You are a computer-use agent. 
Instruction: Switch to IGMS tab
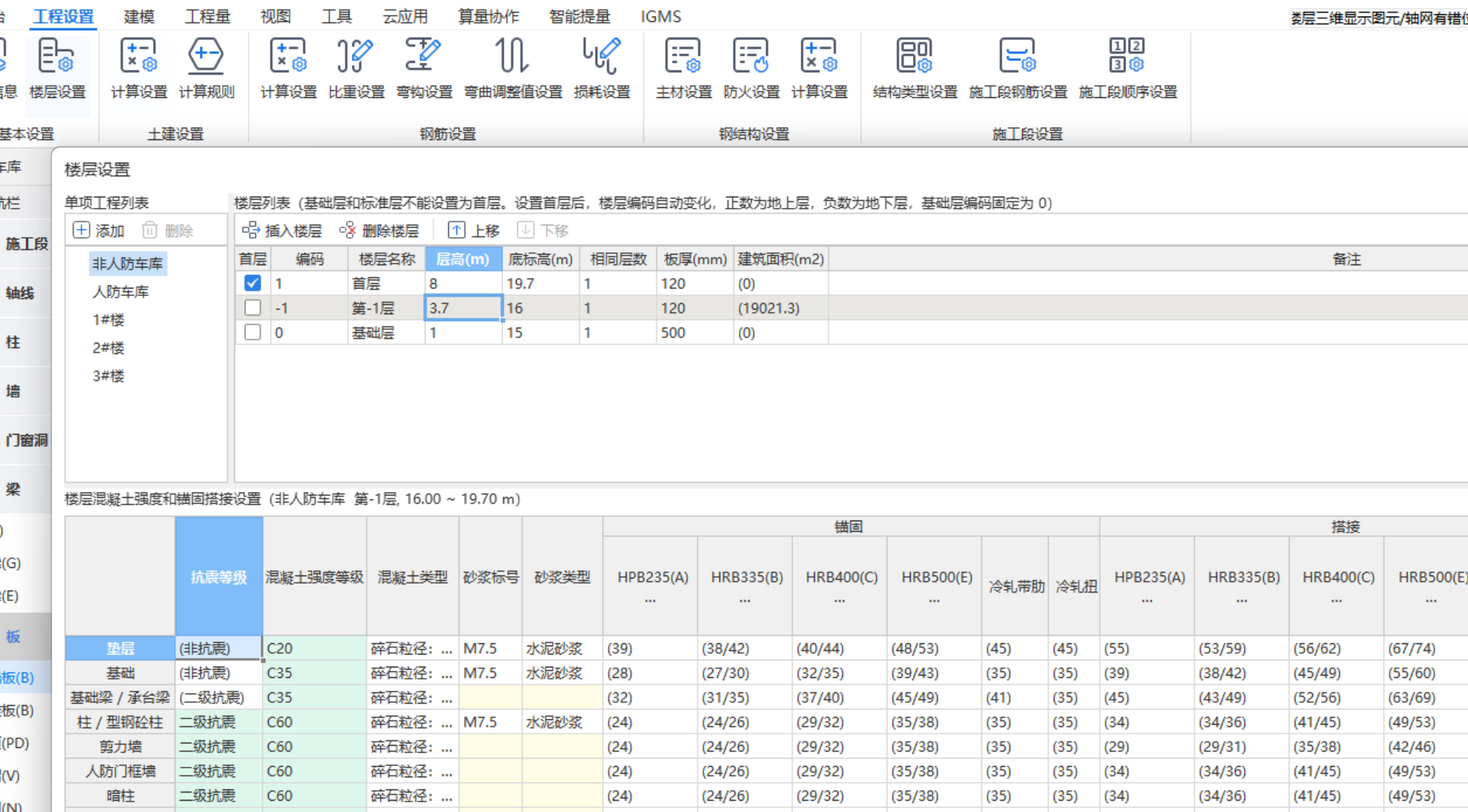point(661,17)
